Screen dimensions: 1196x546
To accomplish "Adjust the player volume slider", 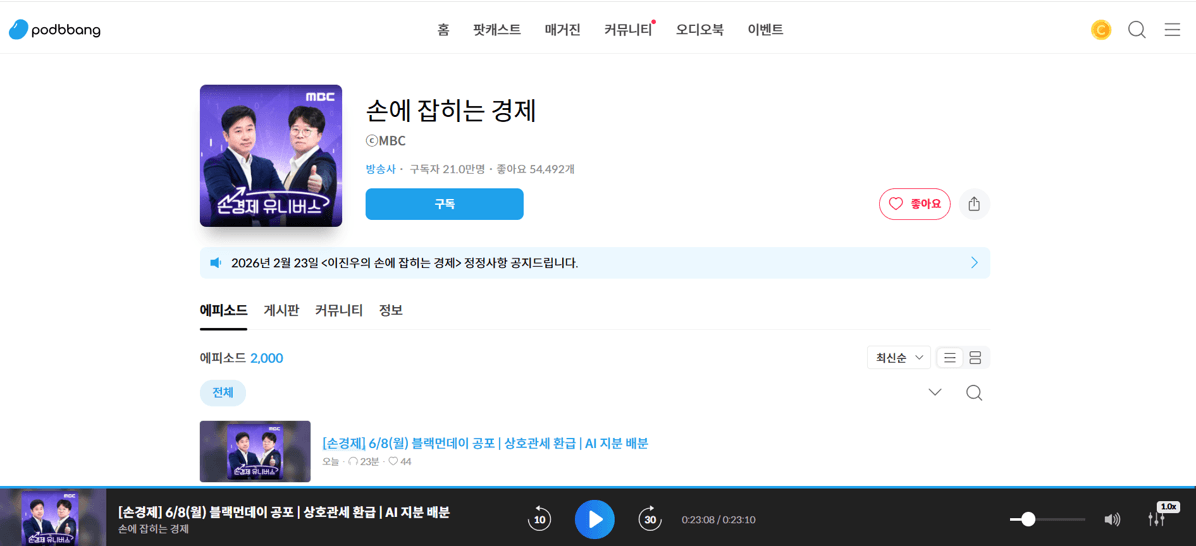I will 1047,519.
